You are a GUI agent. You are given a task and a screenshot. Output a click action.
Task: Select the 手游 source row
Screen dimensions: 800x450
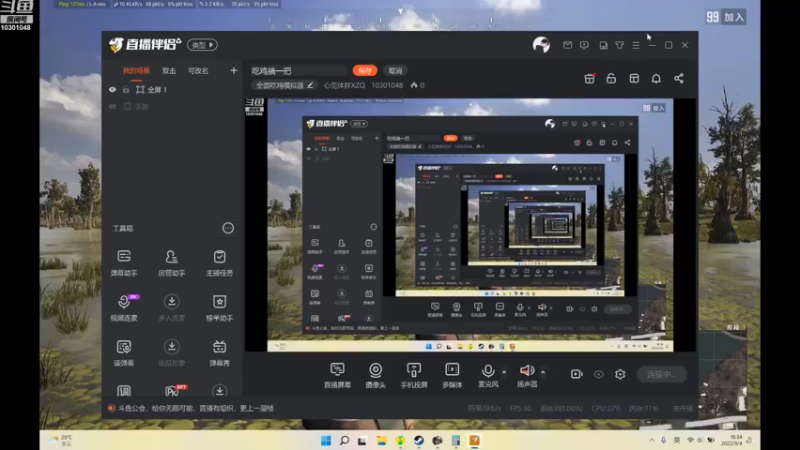point(172,107)
